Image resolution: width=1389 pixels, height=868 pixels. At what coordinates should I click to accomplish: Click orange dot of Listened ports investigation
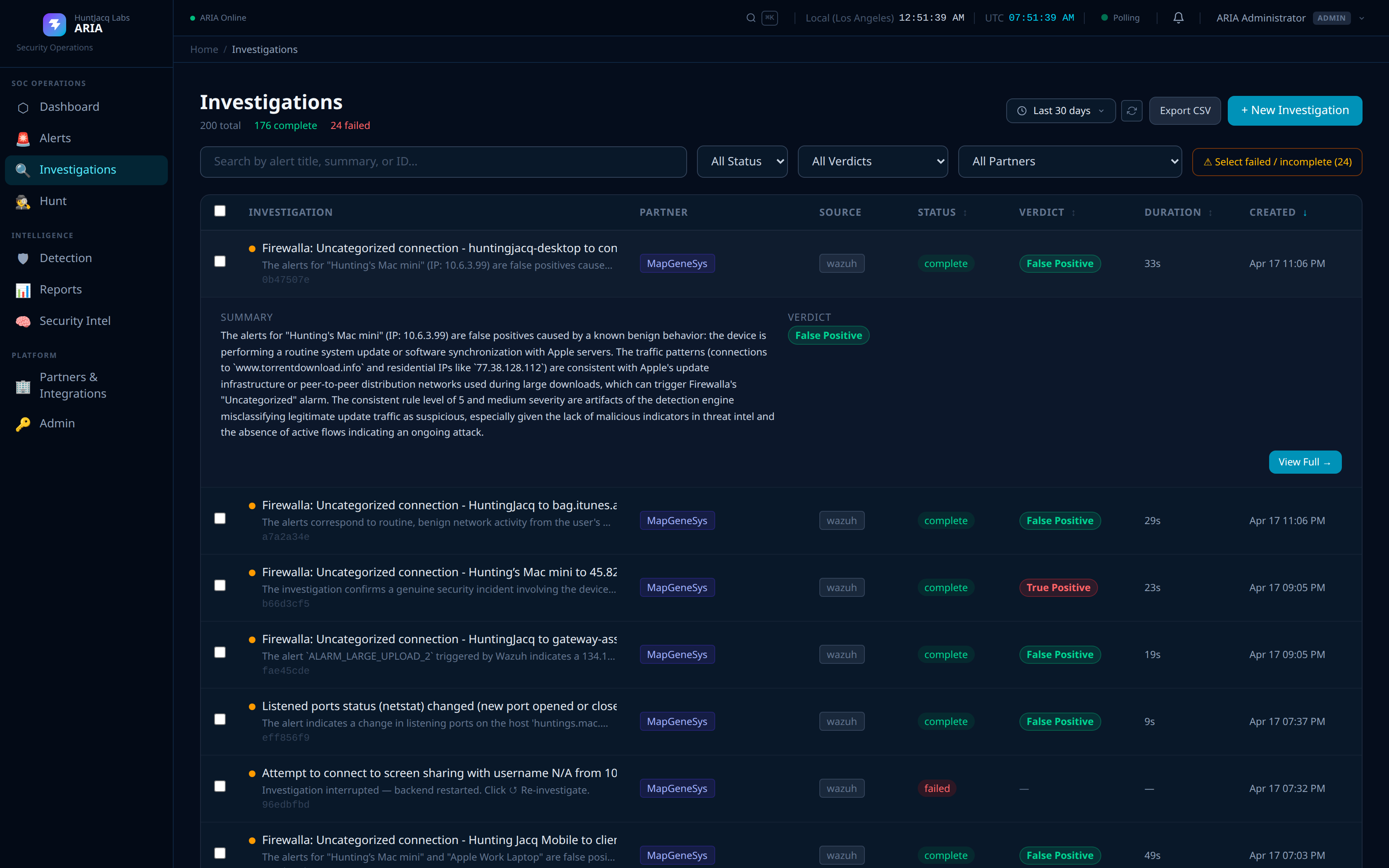click(x=252, y=707)
